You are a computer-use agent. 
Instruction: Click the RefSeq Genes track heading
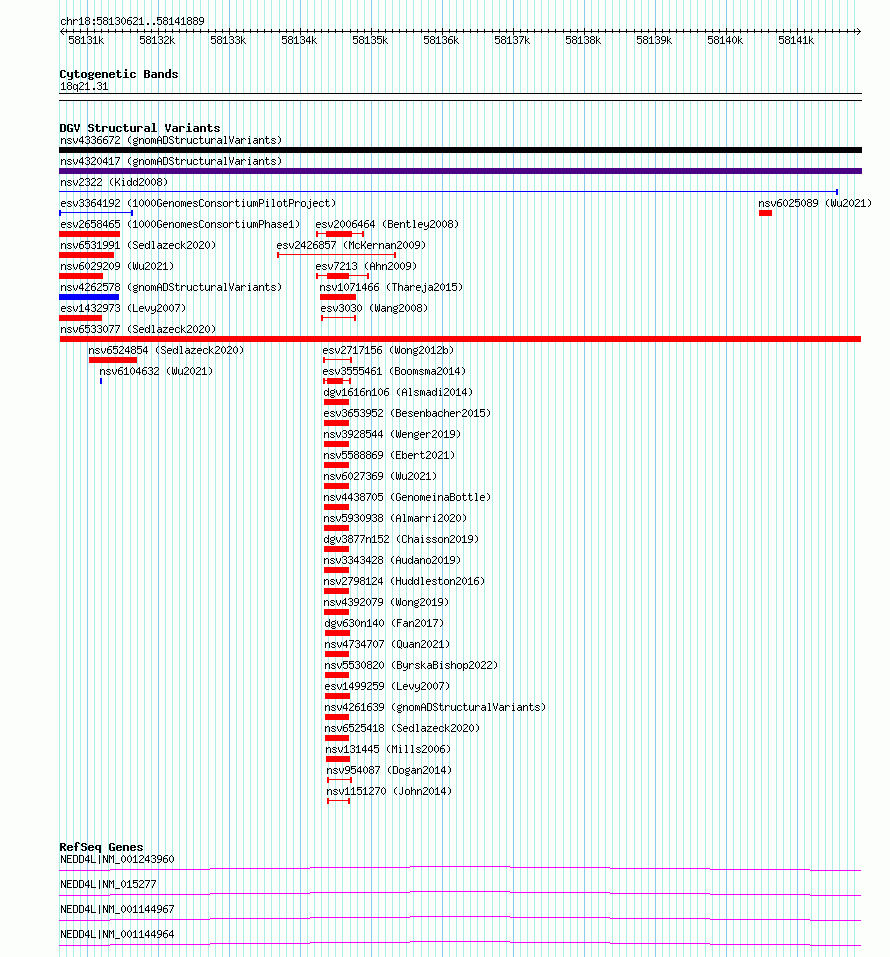101,847
